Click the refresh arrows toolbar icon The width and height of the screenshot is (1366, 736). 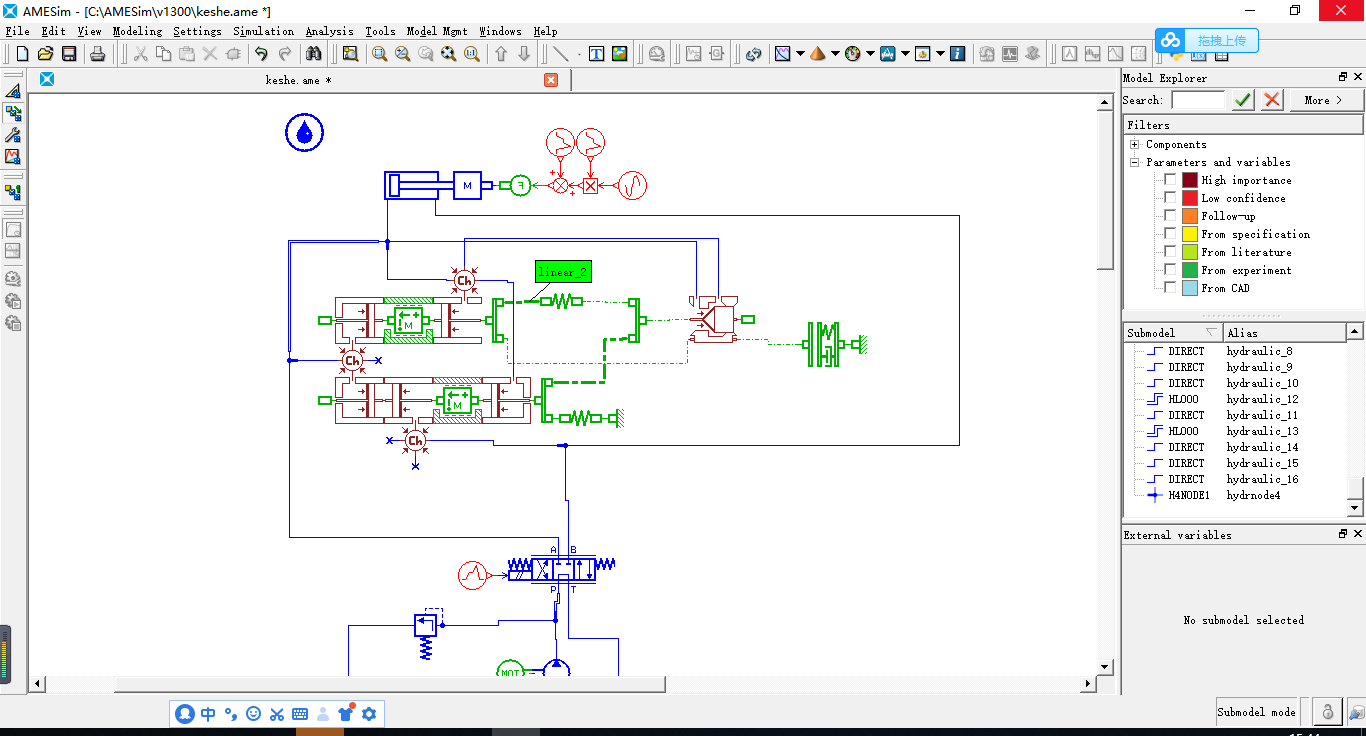(754, 54)
